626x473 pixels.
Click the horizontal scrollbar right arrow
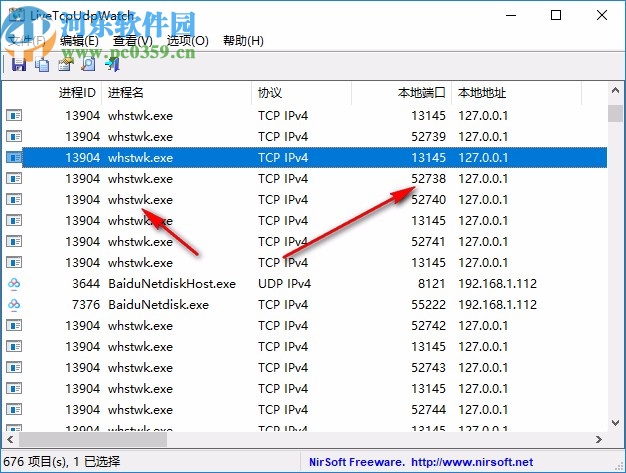point(599,439)
